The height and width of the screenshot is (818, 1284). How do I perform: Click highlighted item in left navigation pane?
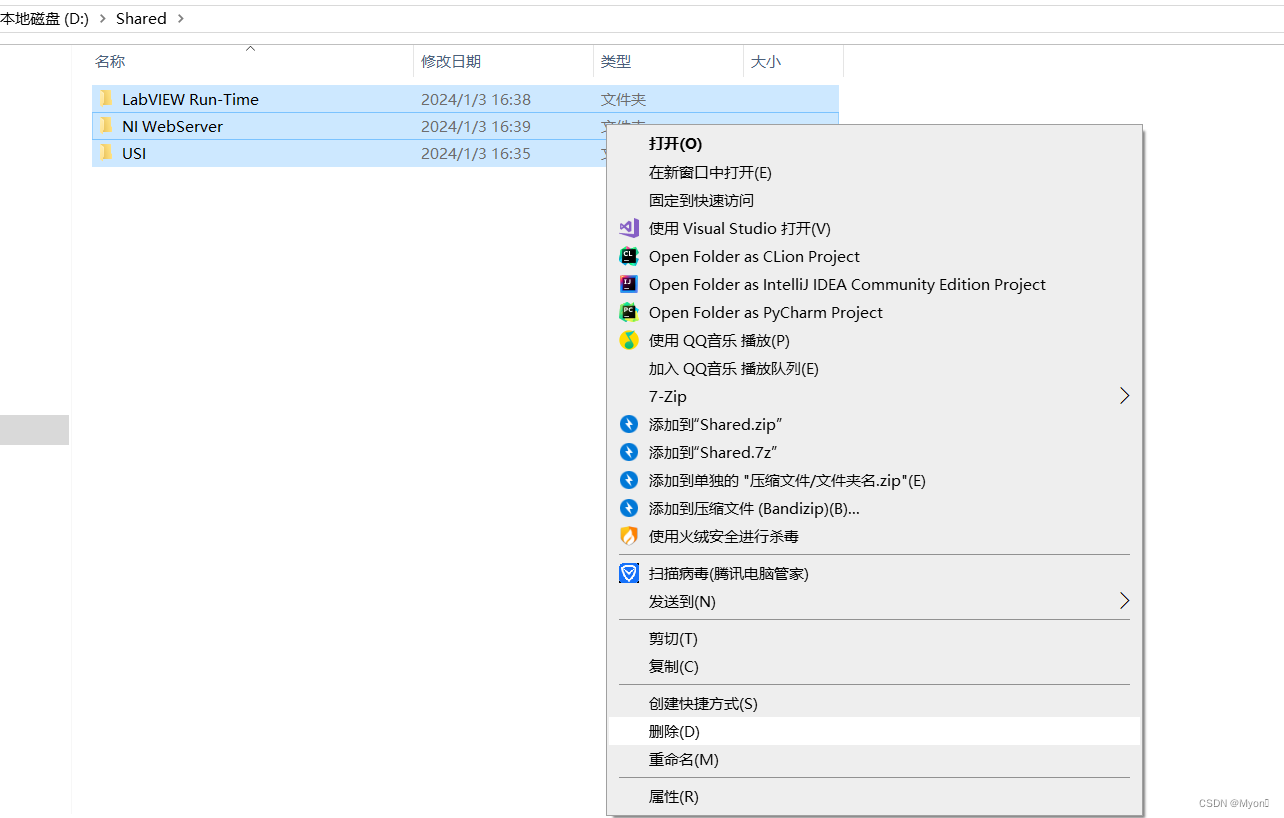34,429
